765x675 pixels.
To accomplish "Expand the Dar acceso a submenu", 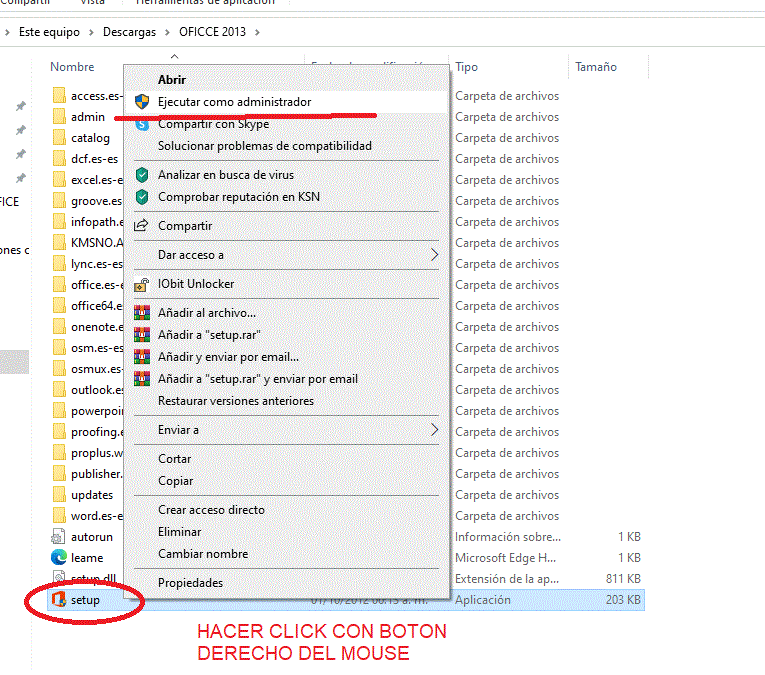I will [x=434, y=255].
